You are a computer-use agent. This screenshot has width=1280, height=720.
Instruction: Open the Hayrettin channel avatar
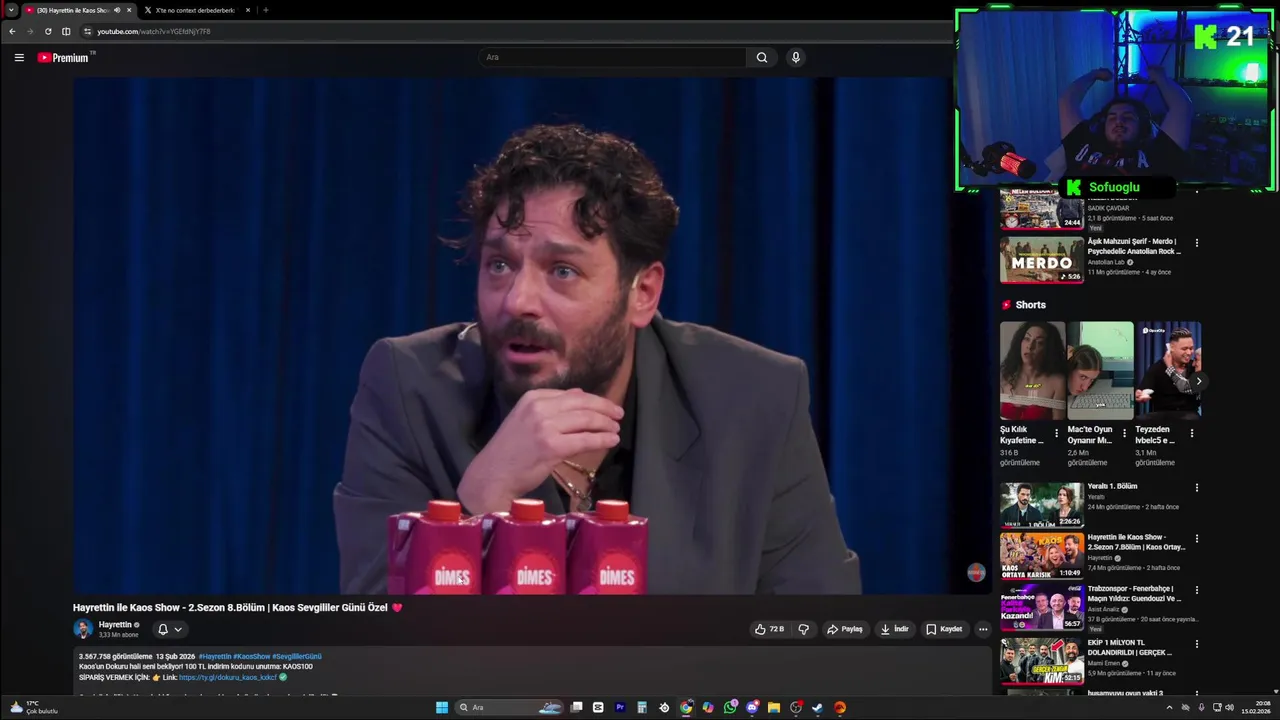tap(83, 629)
